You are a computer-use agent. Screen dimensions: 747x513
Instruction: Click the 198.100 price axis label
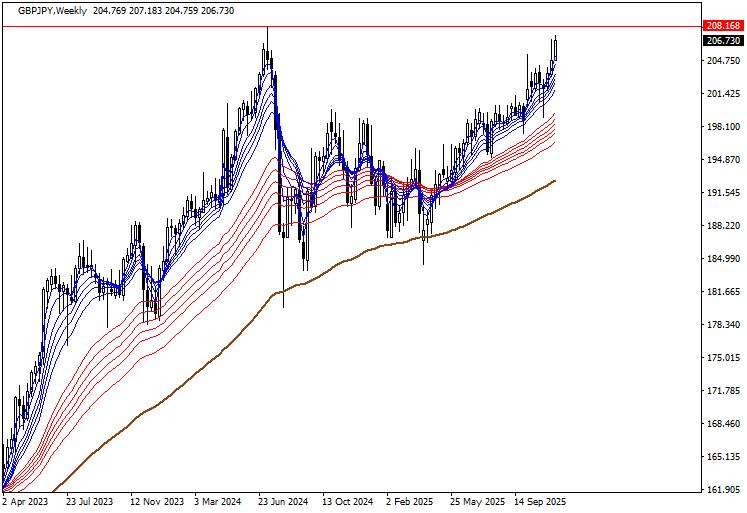(x=722, y=127)
